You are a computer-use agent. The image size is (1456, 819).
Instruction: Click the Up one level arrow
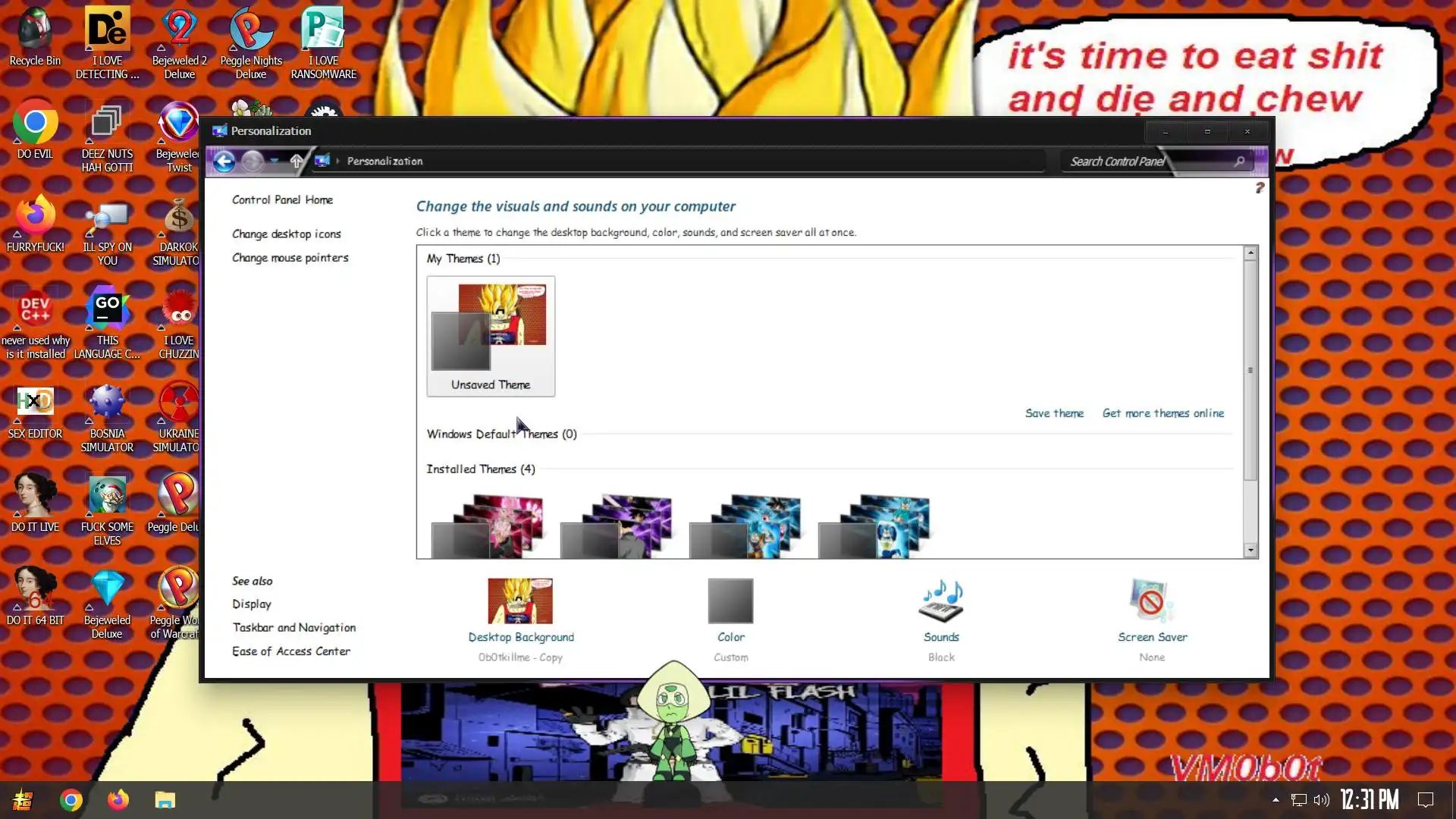pyautogui.click(x=297, y=161)
